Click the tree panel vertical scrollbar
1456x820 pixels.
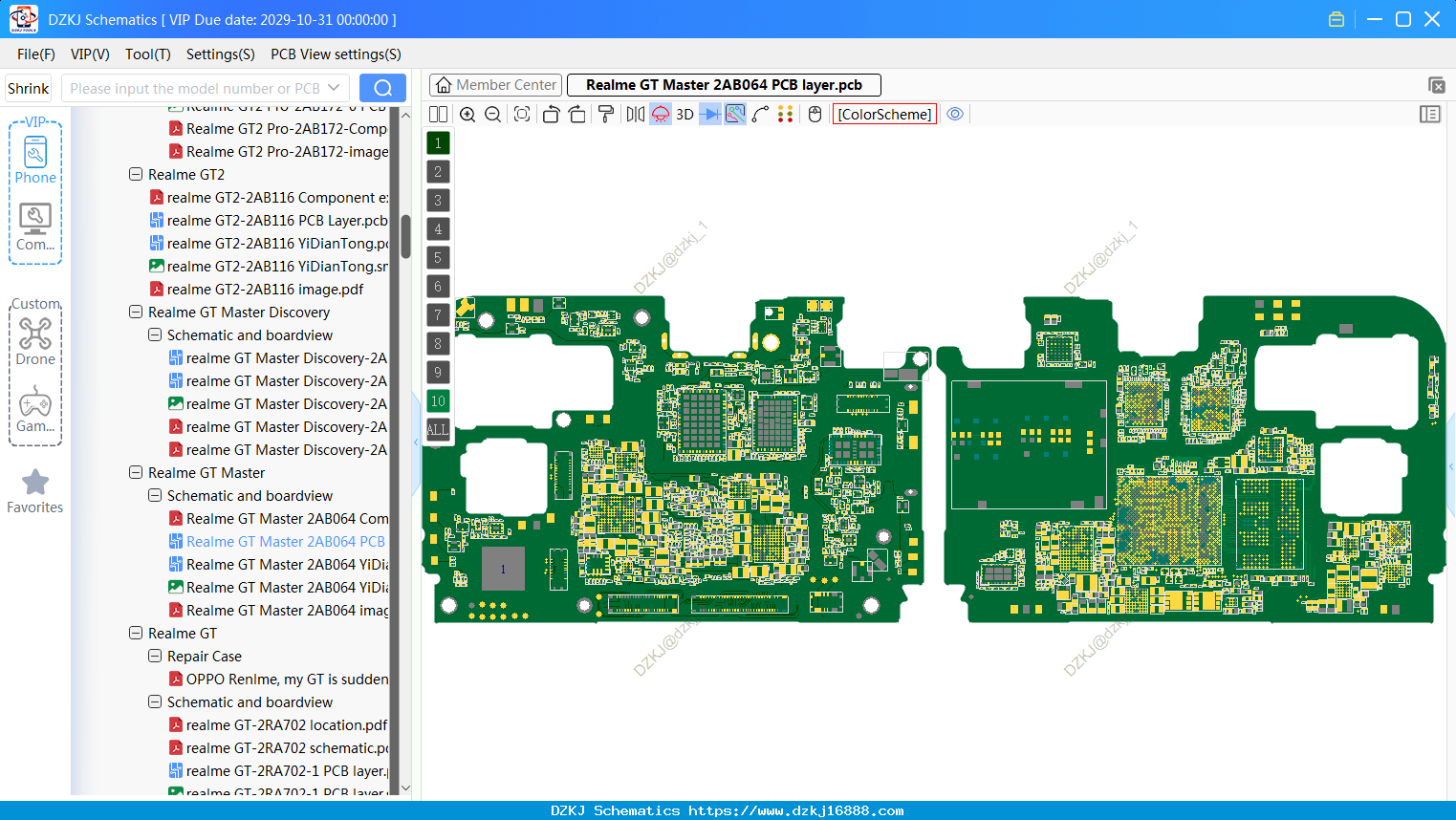coord(405,236)
